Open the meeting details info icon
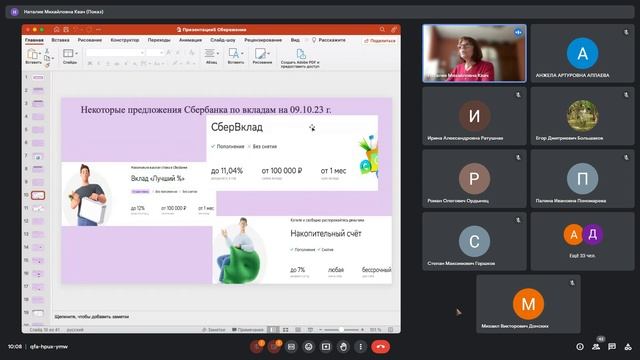 (x=580, y=347)
